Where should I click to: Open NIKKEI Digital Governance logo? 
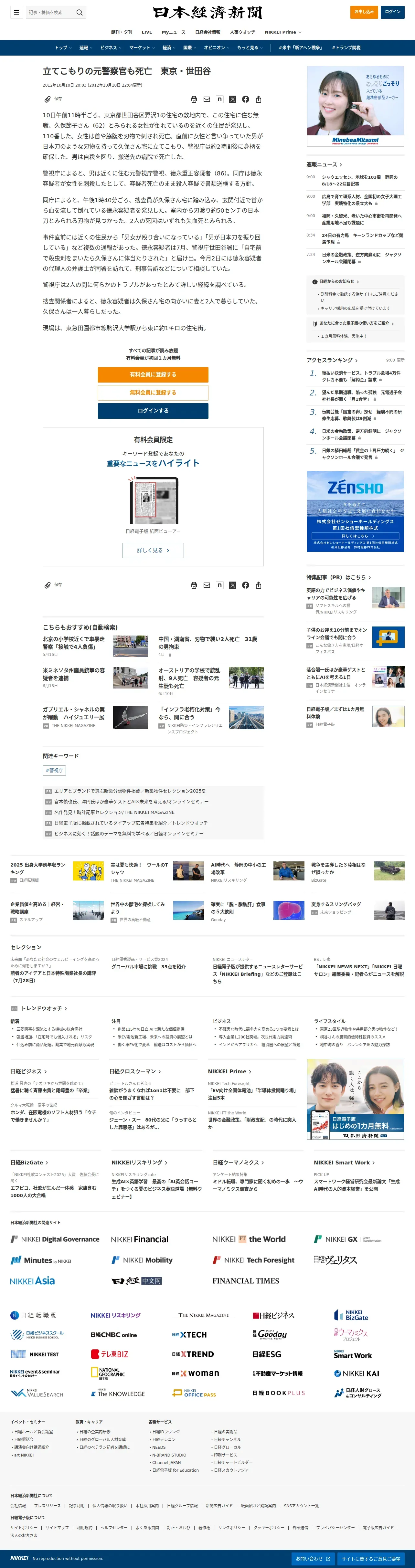point(55,1239)
